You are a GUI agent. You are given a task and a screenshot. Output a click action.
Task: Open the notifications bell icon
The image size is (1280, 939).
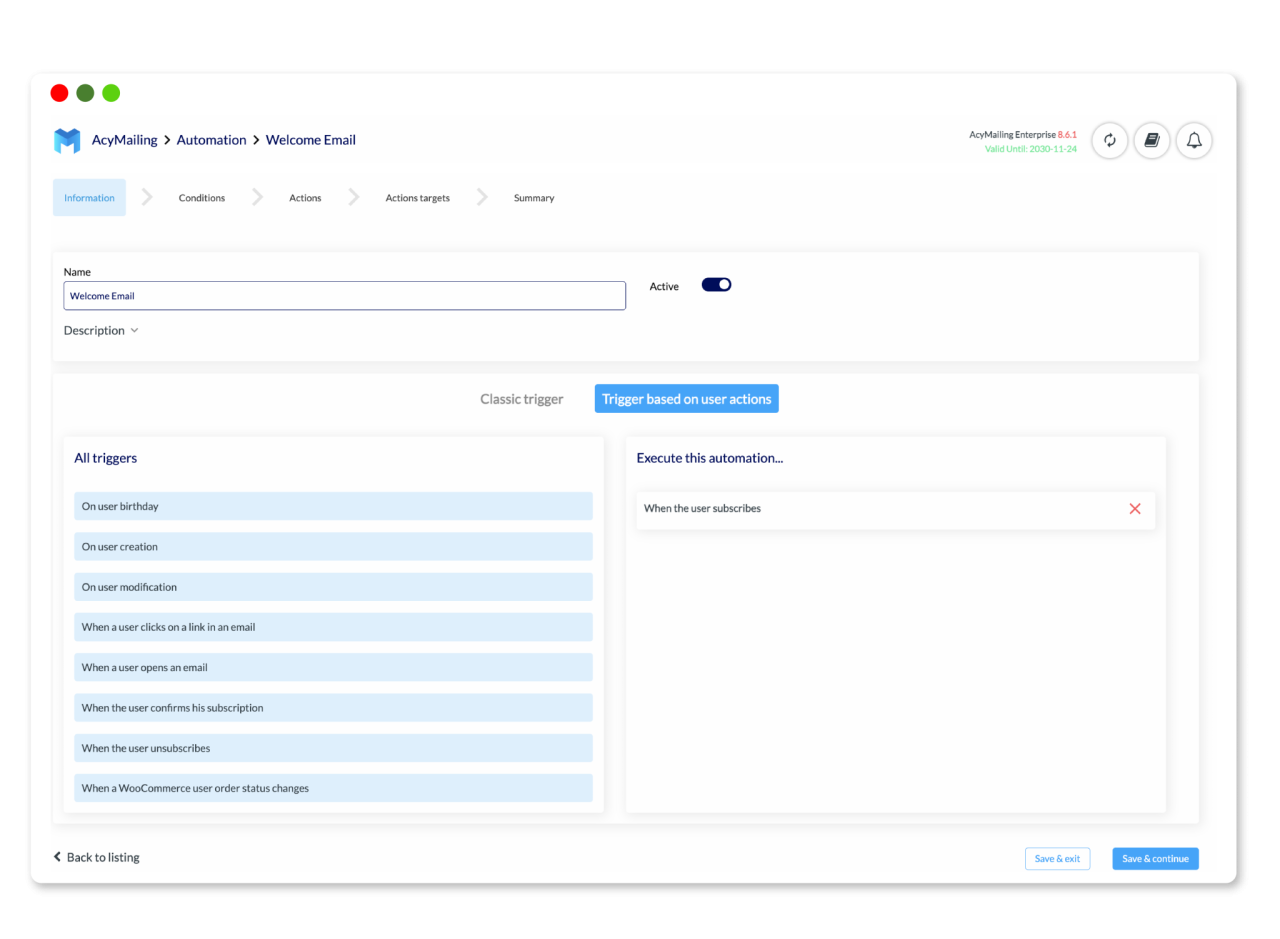[1194, 141]
